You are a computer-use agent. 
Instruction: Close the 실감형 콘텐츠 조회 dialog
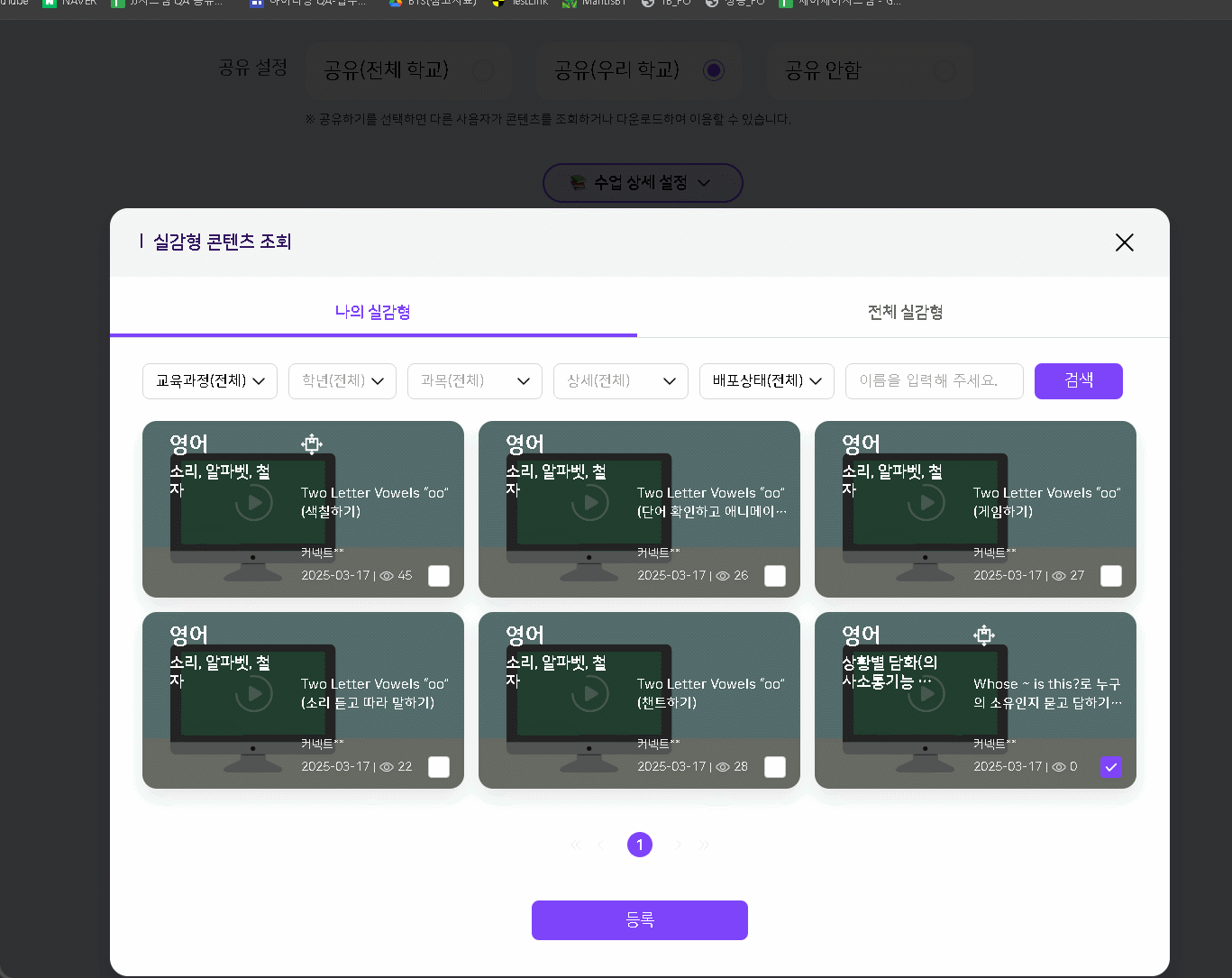click(1124, 242)
